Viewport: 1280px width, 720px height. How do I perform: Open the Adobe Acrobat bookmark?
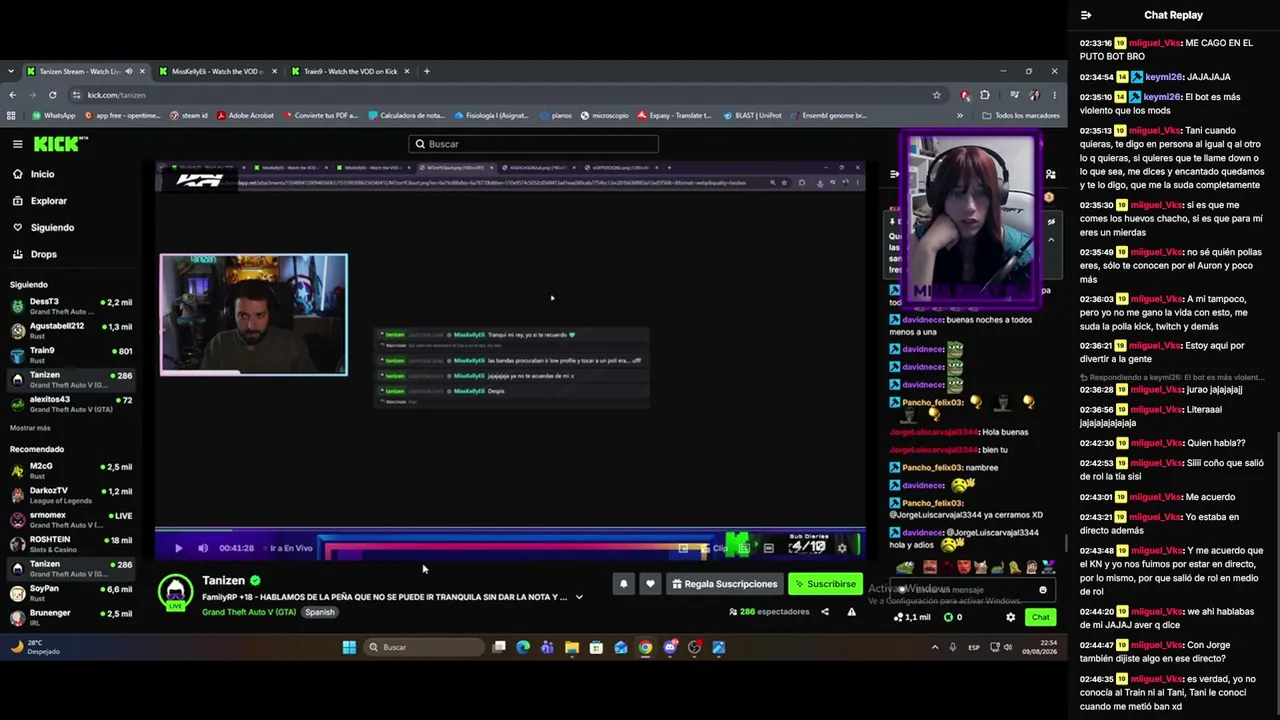coord(244,116)
